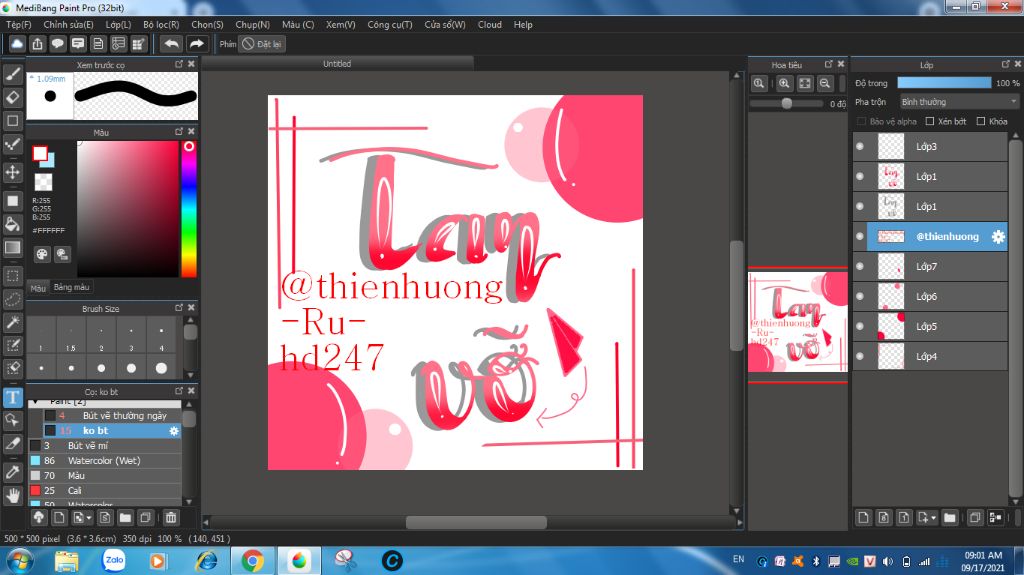
Task: Switch to the Bảng màu tab
Action: point(71,288)
